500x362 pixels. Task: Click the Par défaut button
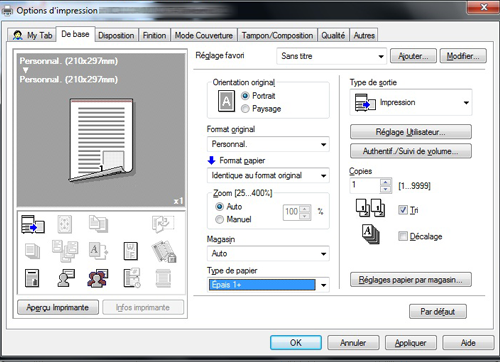[438, 312]
